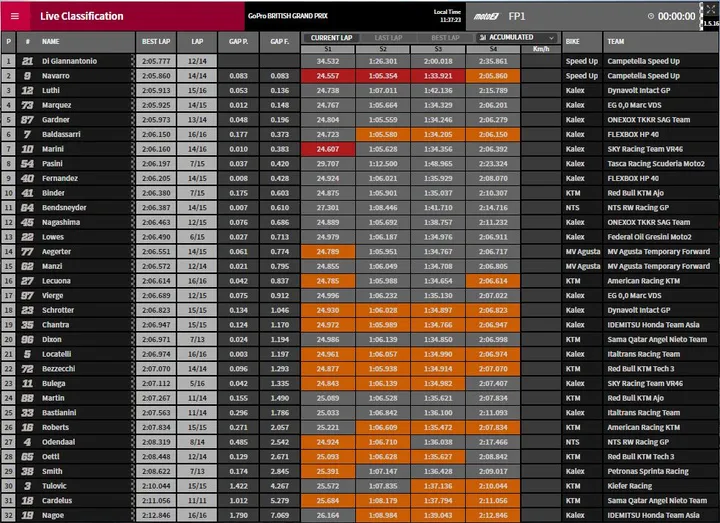Click the dotted handle next to Roberts

133,427
